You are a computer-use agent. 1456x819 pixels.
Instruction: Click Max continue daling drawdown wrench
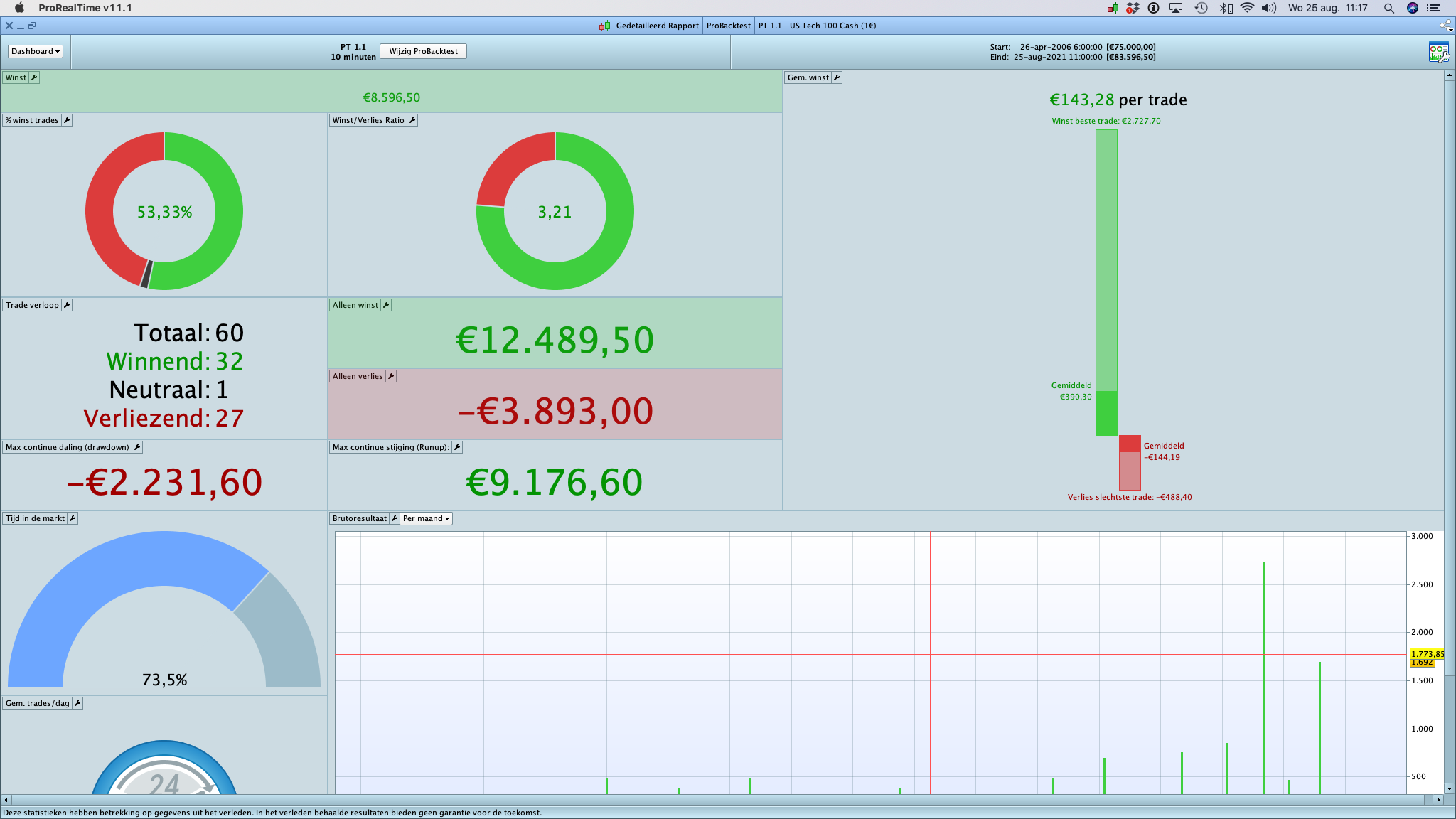[137, 447]
